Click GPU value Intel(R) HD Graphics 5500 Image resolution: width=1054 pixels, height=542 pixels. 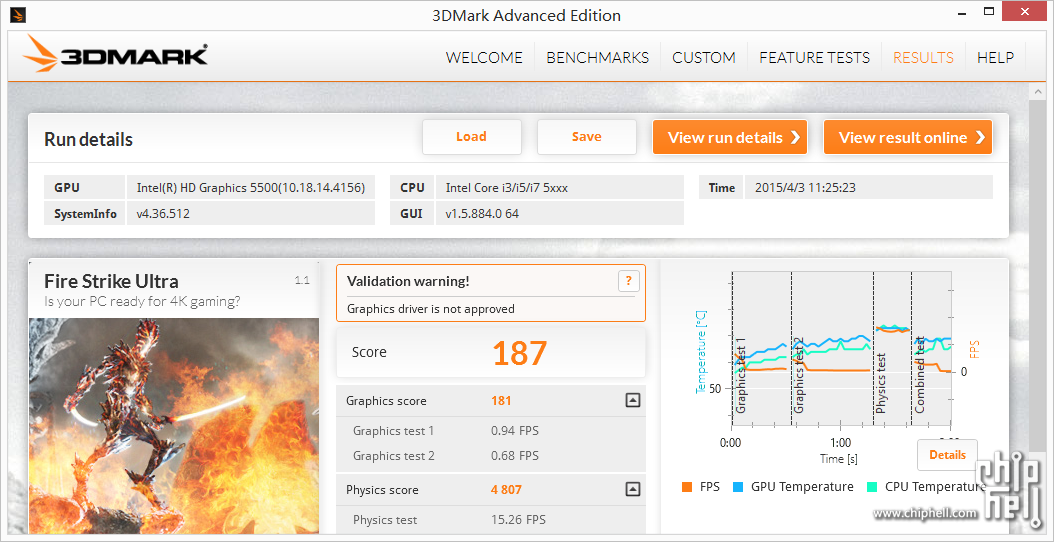(251, 188)
